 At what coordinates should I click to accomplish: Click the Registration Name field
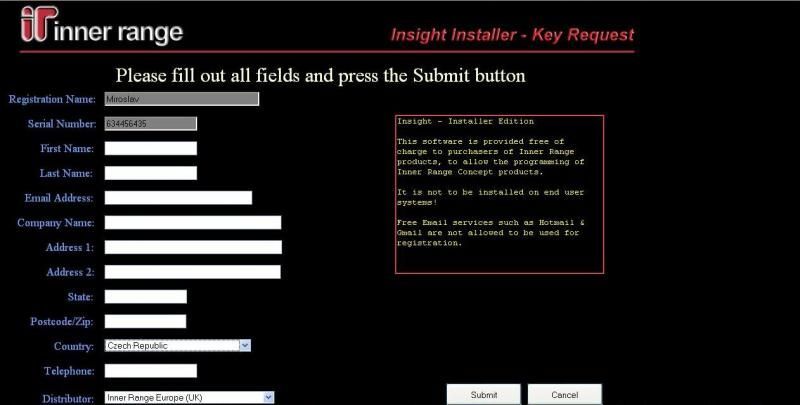pyautogui.click(x=181, y=99)
